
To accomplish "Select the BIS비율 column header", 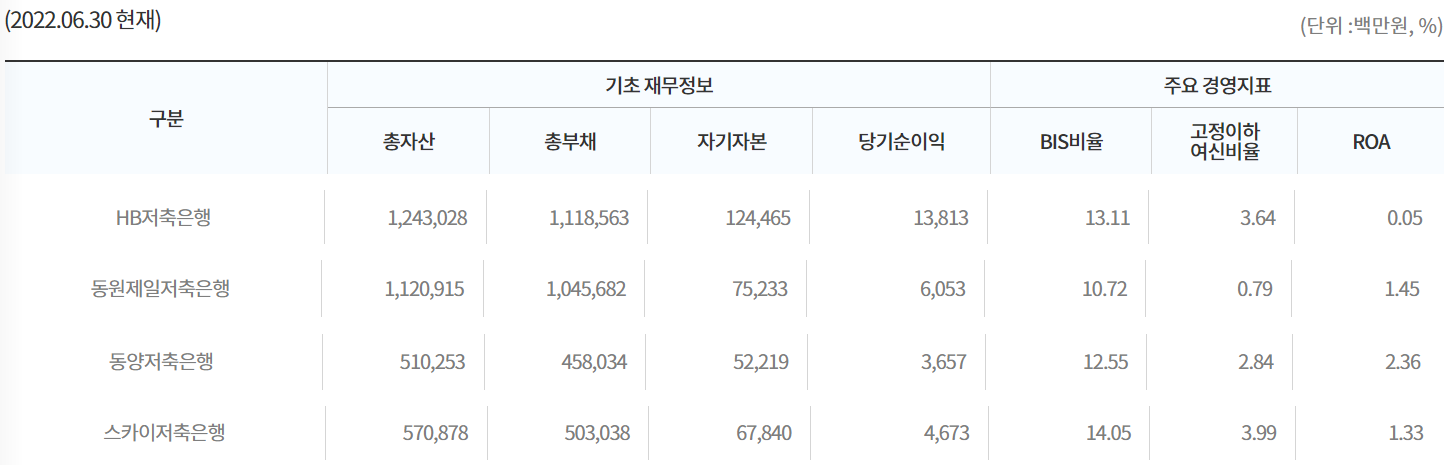I will point(1071,141).
